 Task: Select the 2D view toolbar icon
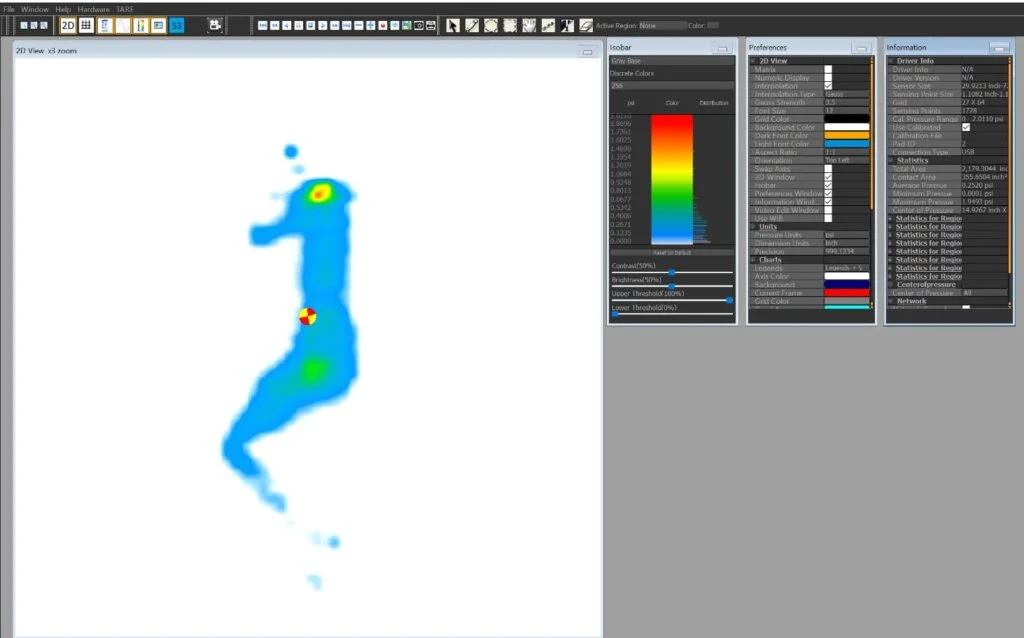coord(67,25)
